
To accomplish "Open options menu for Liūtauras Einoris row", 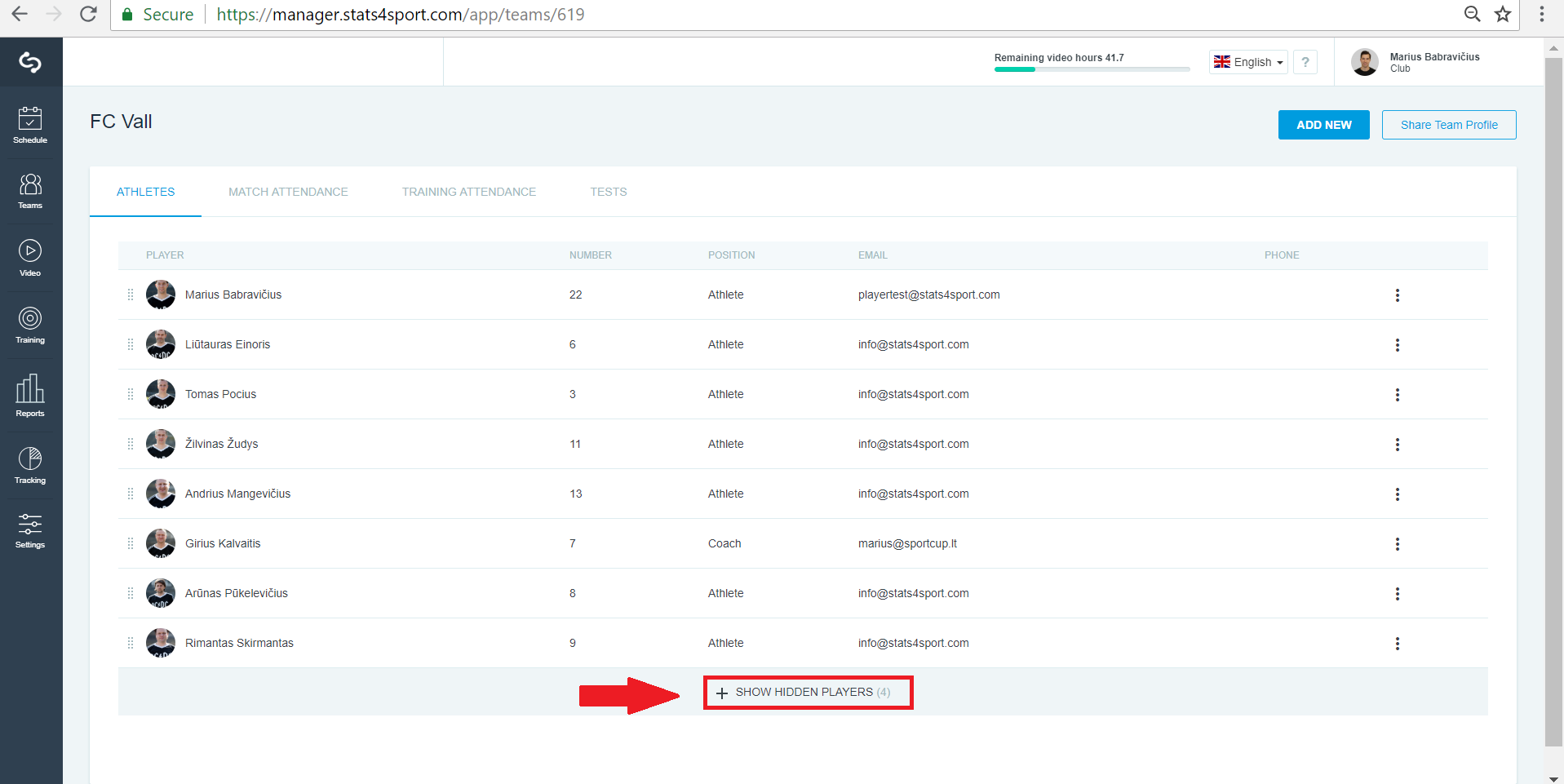I will click(1398, 345).
